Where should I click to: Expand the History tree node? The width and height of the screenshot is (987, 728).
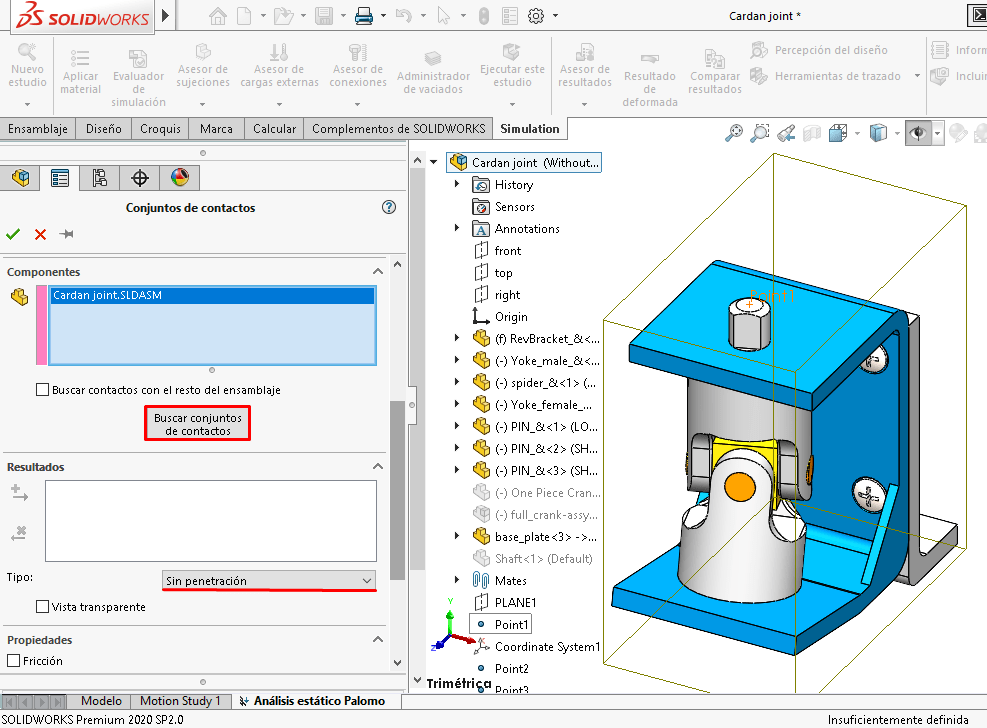[457, 184]
